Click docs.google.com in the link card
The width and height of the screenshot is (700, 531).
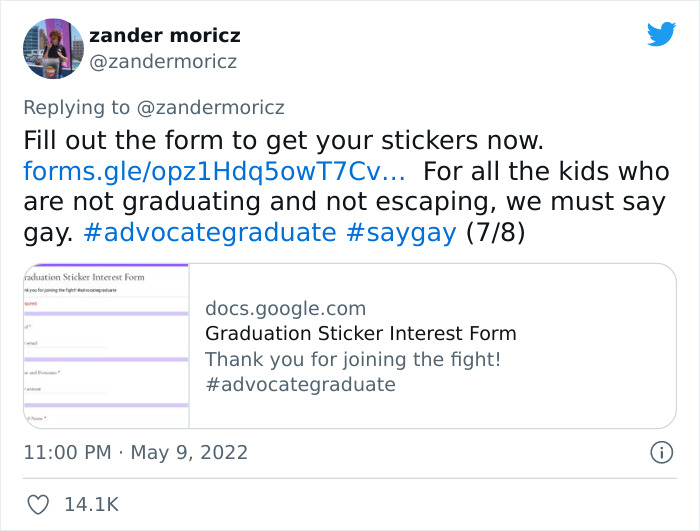pyautogui.click(x=285, y=308)
